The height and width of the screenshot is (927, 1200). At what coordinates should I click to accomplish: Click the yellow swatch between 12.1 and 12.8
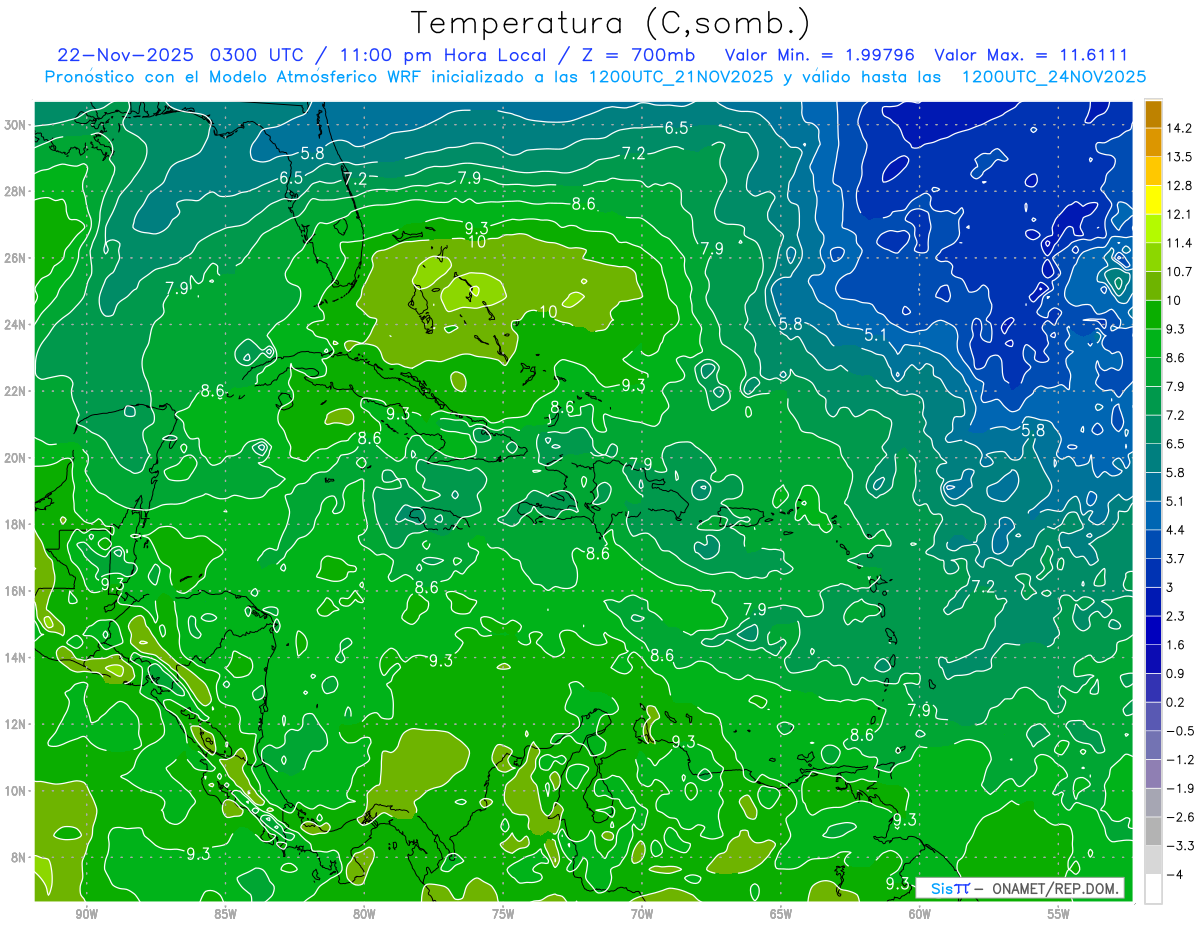coord(1153,201)
